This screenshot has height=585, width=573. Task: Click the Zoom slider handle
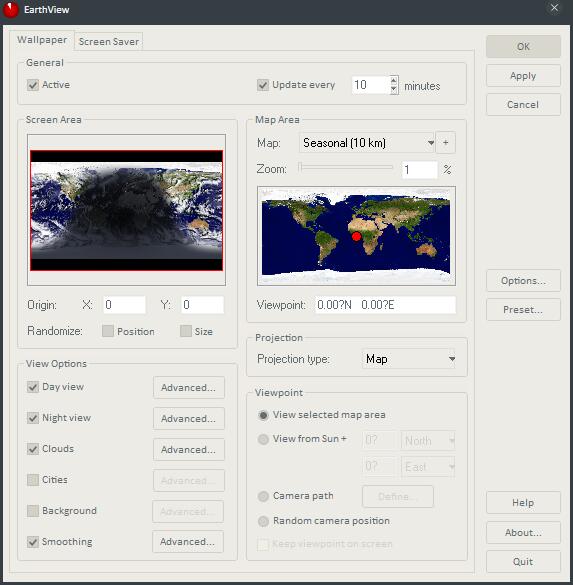click(300, 168)
